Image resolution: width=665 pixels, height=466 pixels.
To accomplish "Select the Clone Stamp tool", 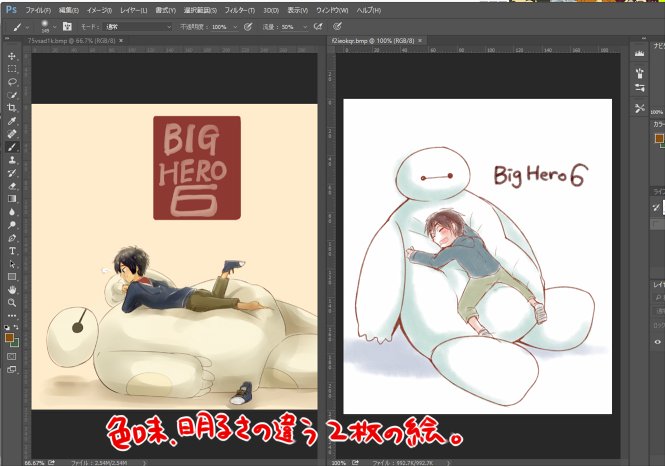I will (12, 160).
